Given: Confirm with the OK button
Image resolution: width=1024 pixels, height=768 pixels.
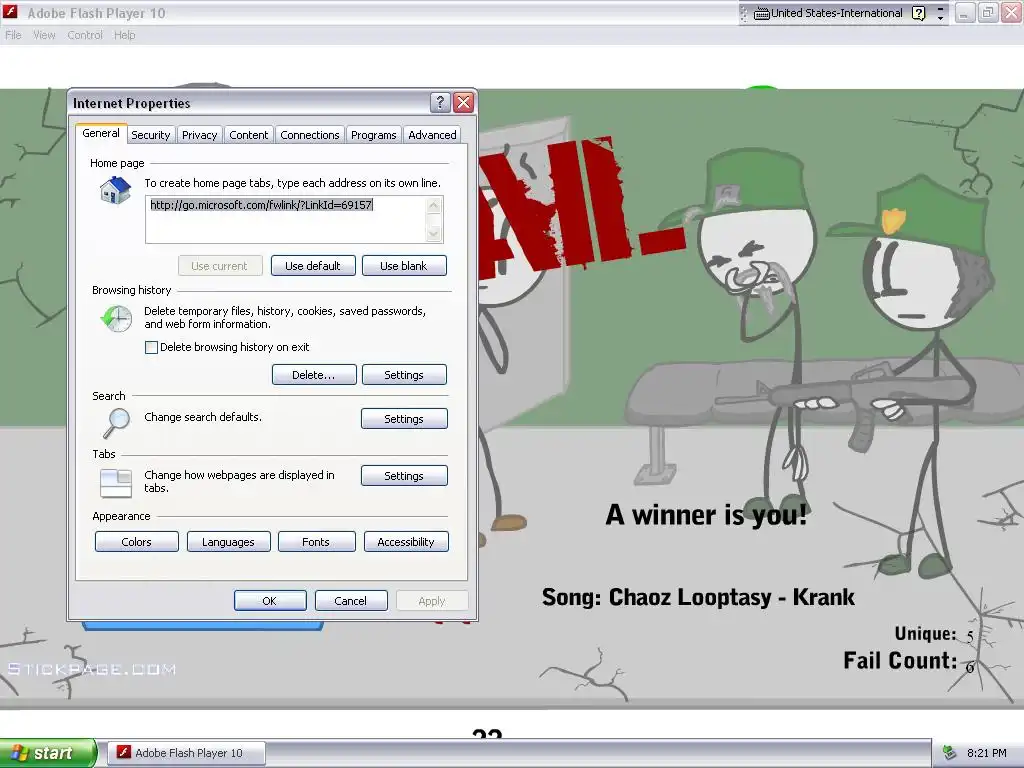Looking at the screenshot, I should tap(270, 601).
